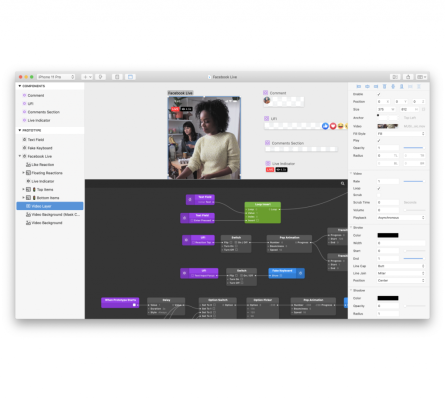Select the Video Layer row
The width and height of the screenshot is (445, 400).
point(50,206)
